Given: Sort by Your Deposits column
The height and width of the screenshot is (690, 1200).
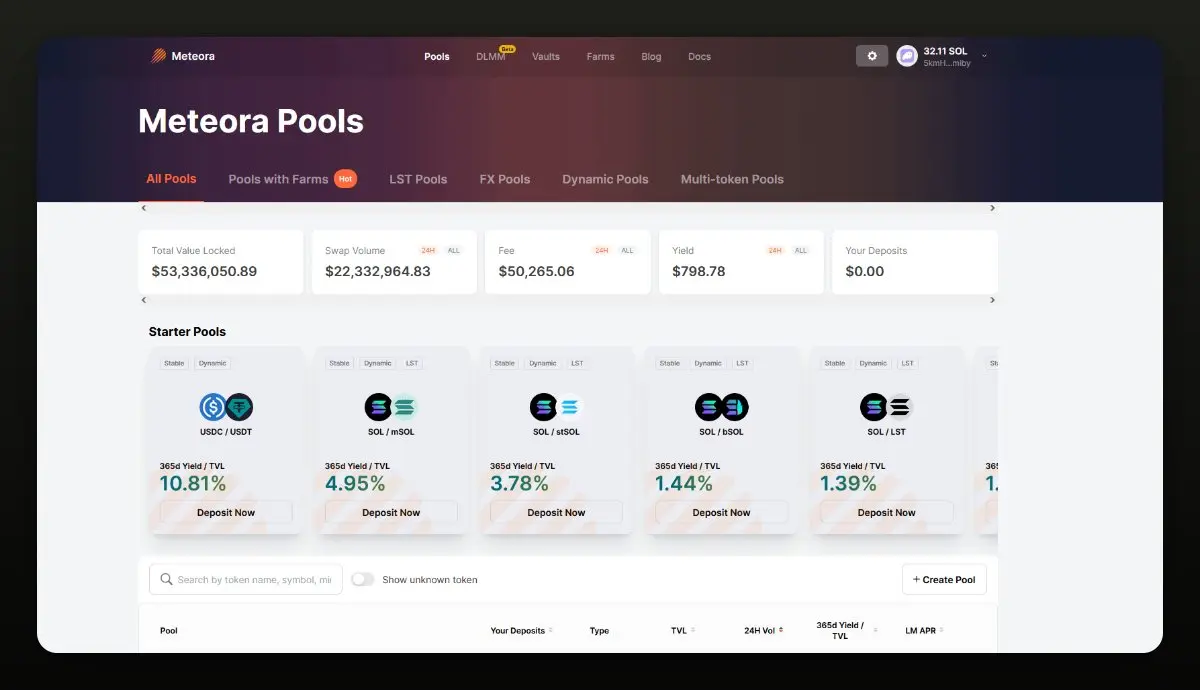Looking at the screenshot, I should click(x=521, y=631).
